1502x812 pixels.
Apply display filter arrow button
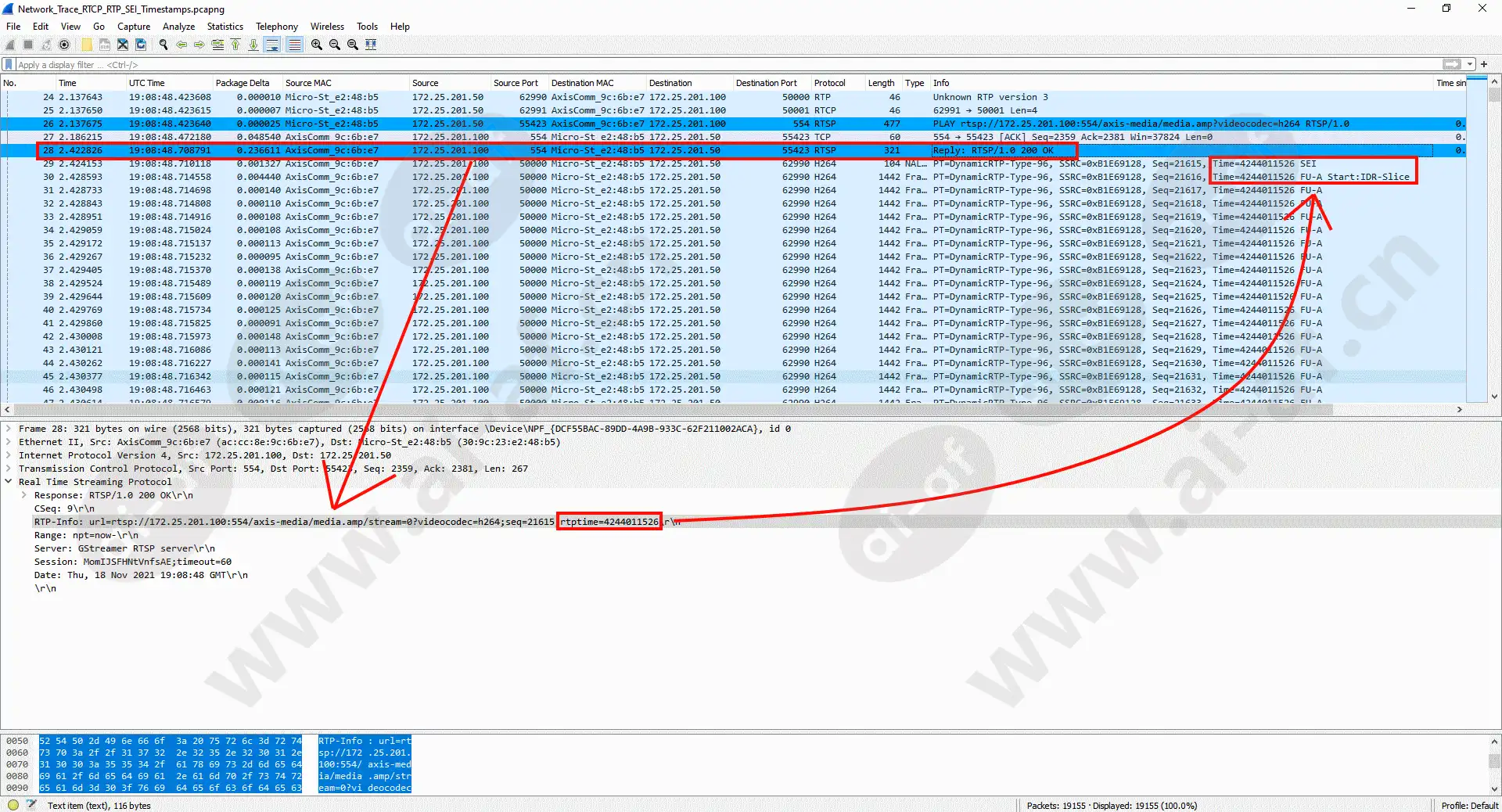1452,64
